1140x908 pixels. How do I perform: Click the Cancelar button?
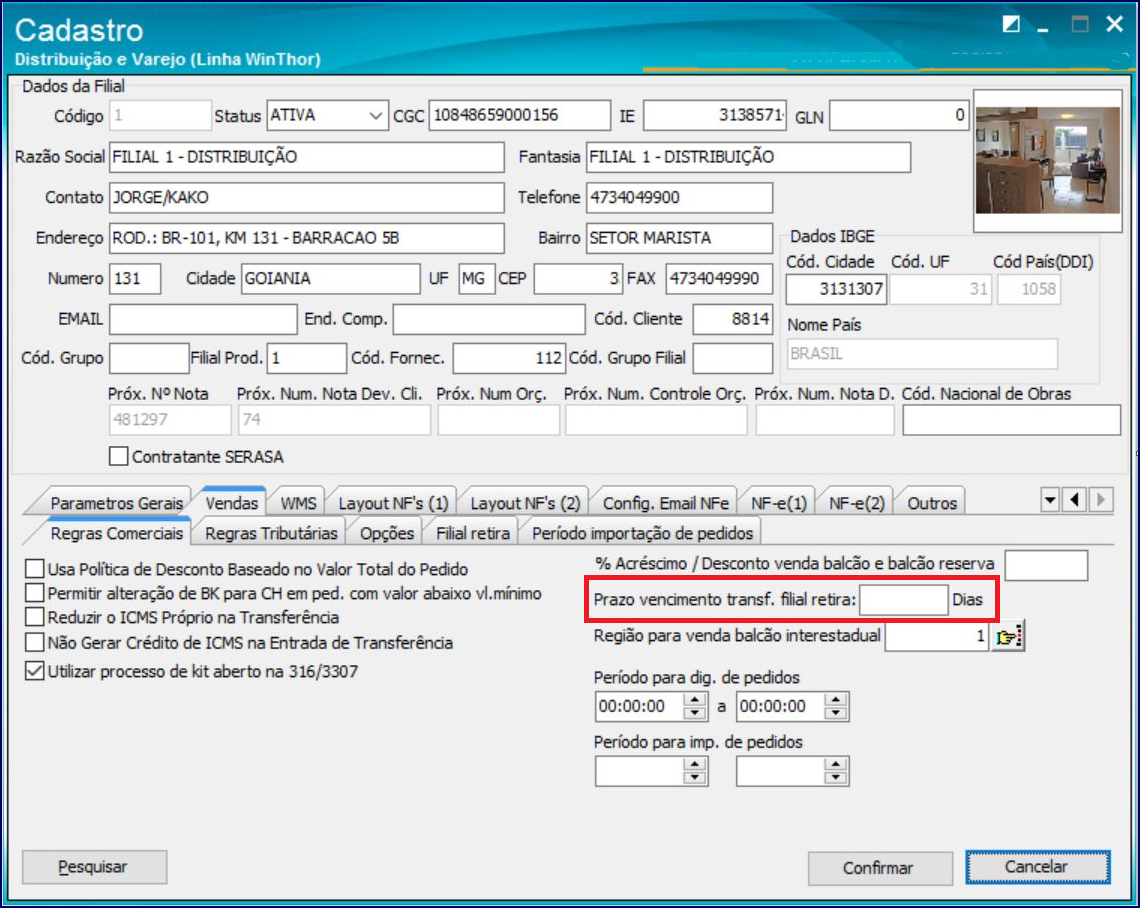tap(1037, 867)
